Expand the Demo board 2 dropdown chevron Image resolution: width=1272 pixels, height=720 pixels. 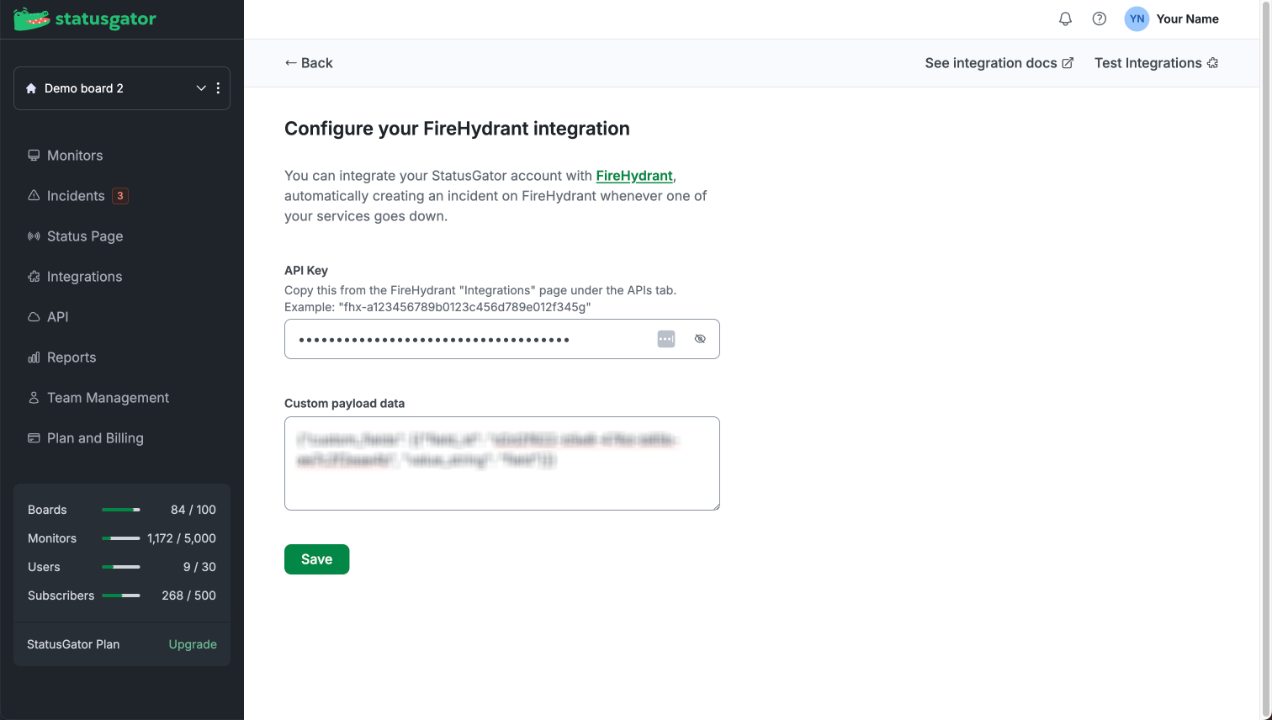tap(201, 88)
